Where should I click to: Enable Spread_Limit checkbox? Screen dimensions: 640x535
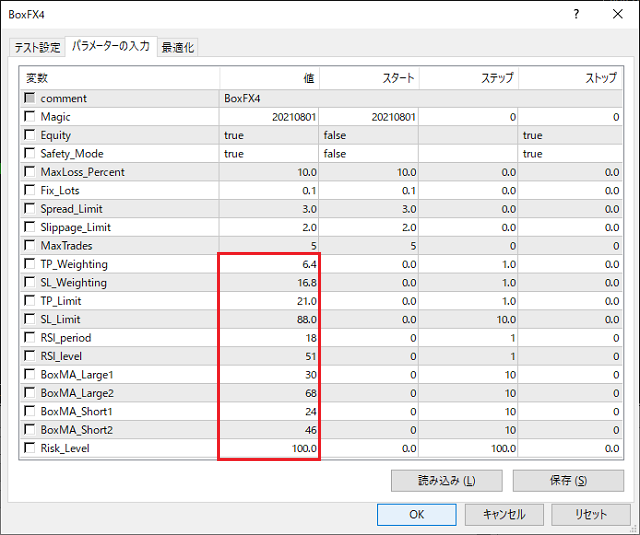pos(29,209)
